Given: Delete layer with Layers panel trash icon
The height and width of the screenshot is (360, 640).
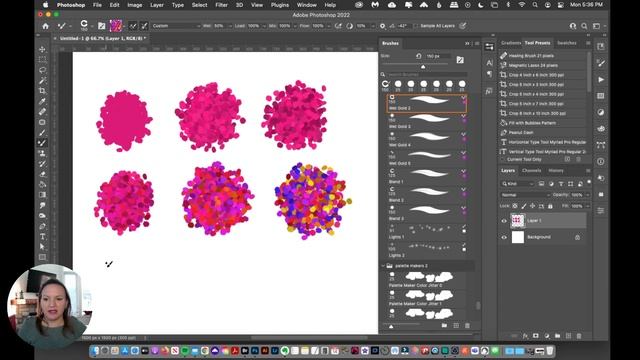Looking at the screenshot, I should click(579, 336).
